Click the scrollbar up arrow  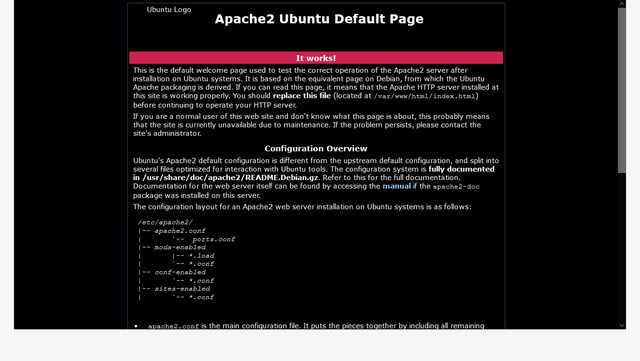pos(622,4)
